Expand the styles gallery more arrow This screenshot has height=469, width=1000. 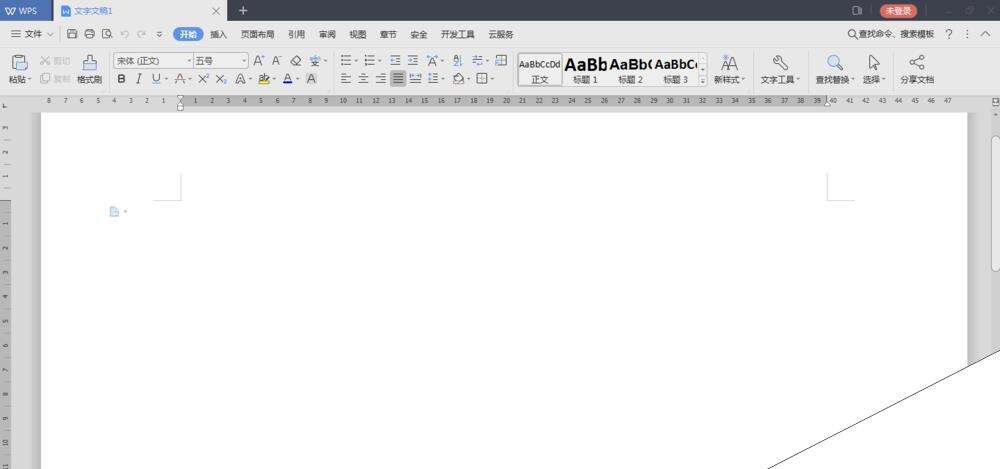click(x=703, y=80)
